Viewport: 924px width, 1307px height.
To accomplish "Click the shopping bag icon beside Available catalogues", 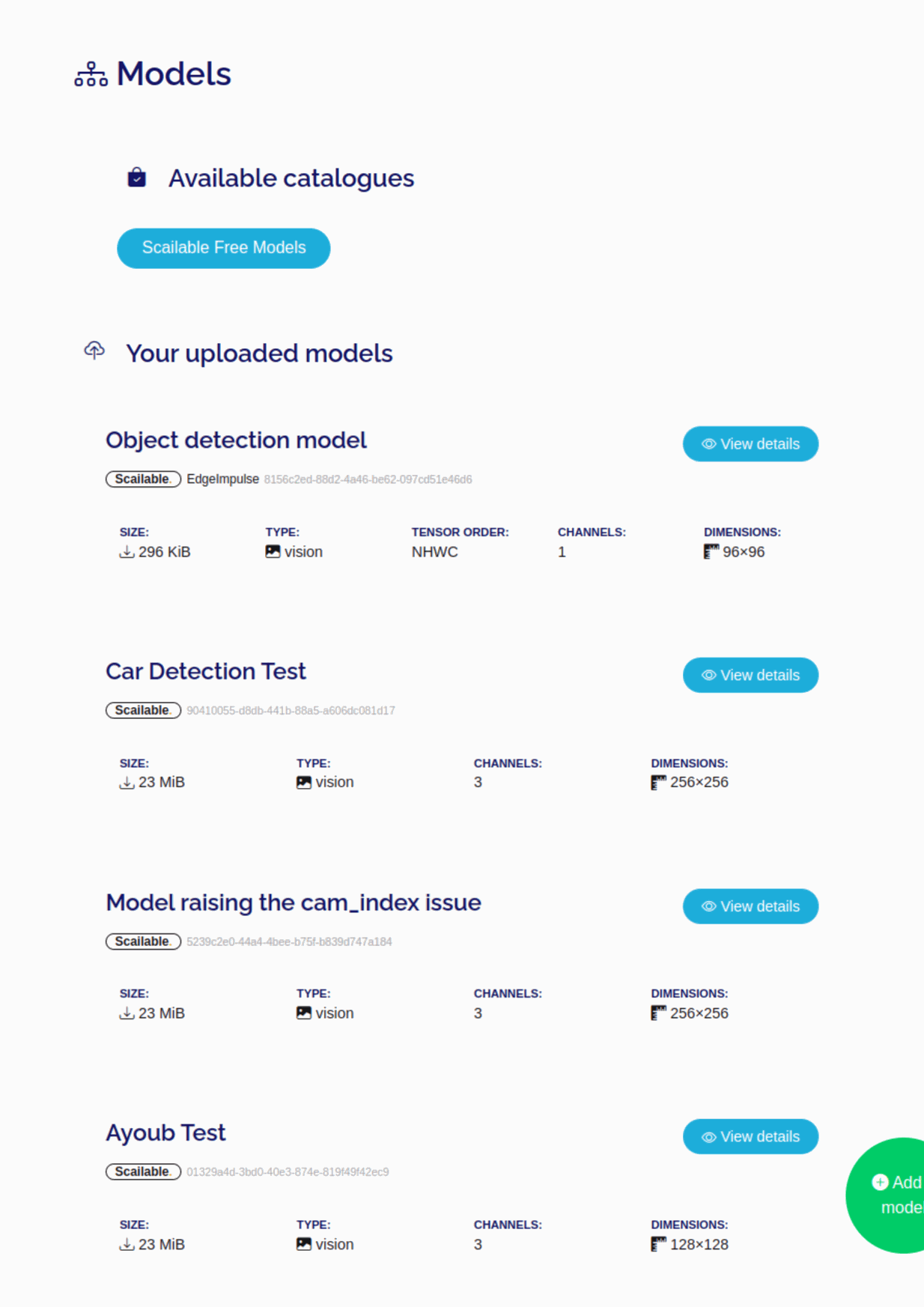I will tap(136, 178).
